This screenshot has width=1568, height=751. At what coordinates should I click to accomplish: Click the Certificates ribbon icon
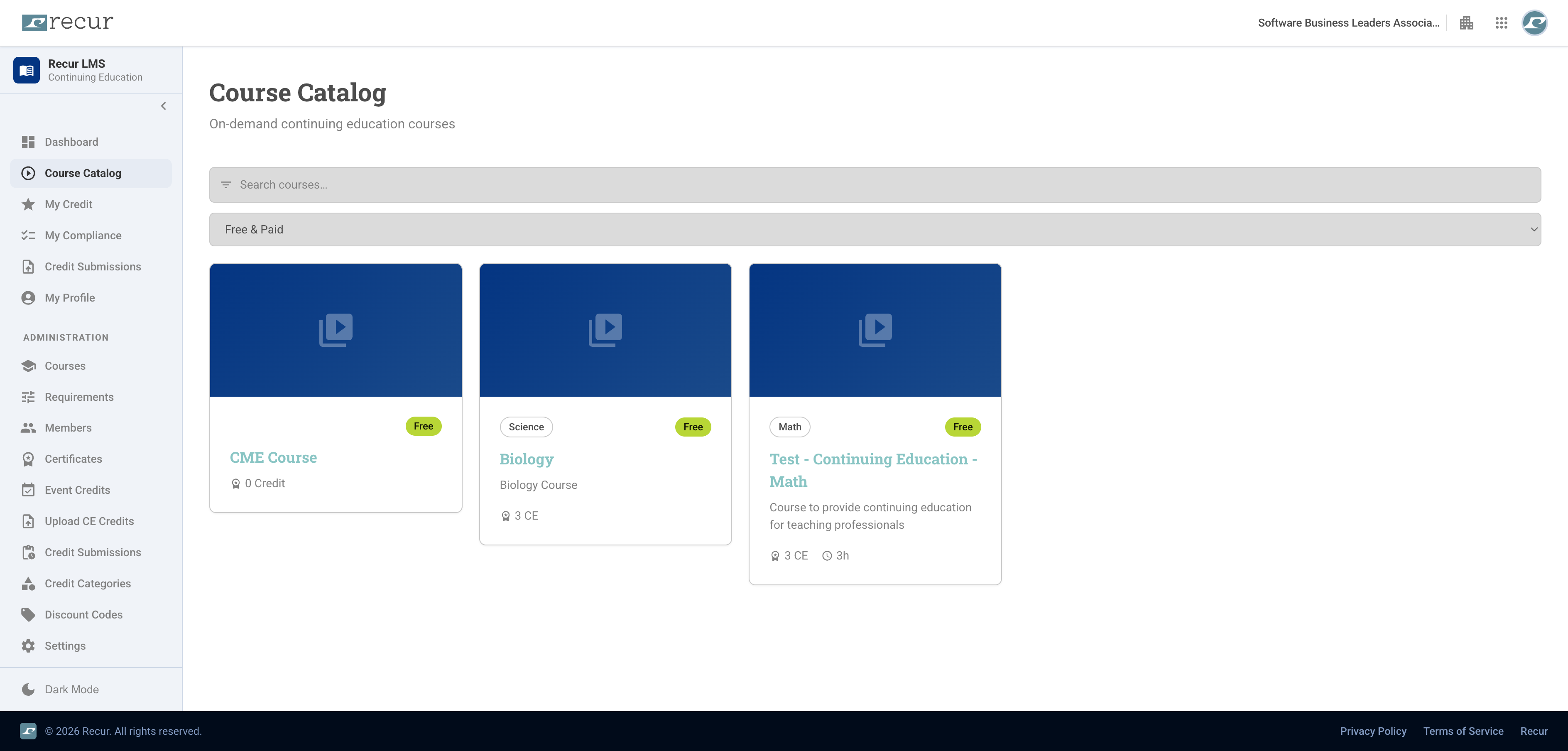[x=28, y=459]
